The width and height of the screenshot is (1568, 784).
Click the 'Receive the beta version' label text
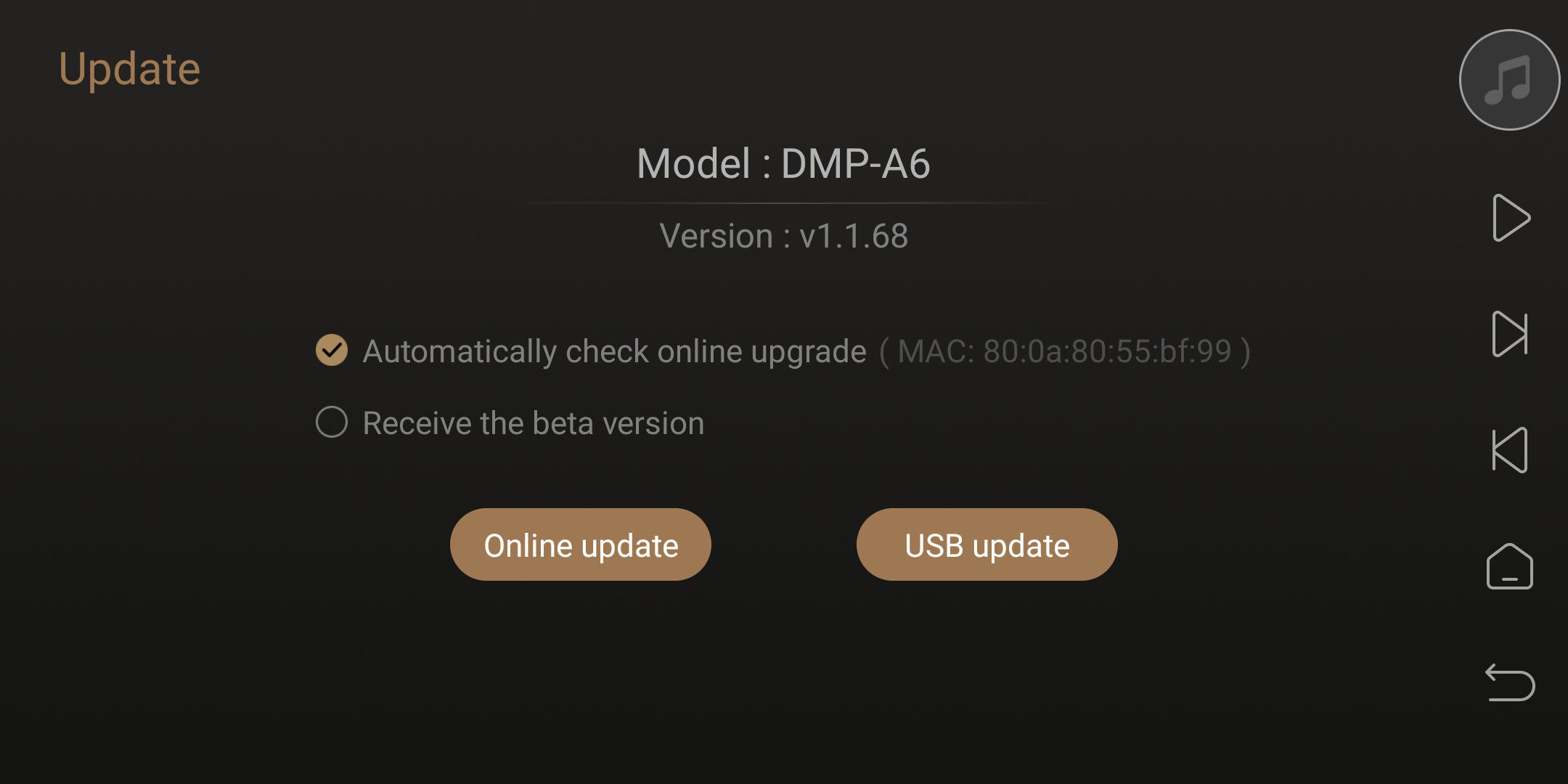click(x=534, y=423)
